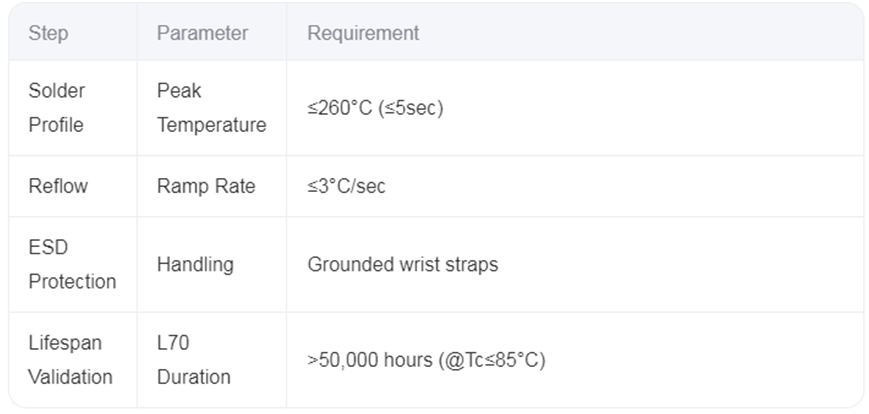This screenshot has width=869, height=414.
Task: Select the >50,000 hours requirement text
Action: click(426, 360)
